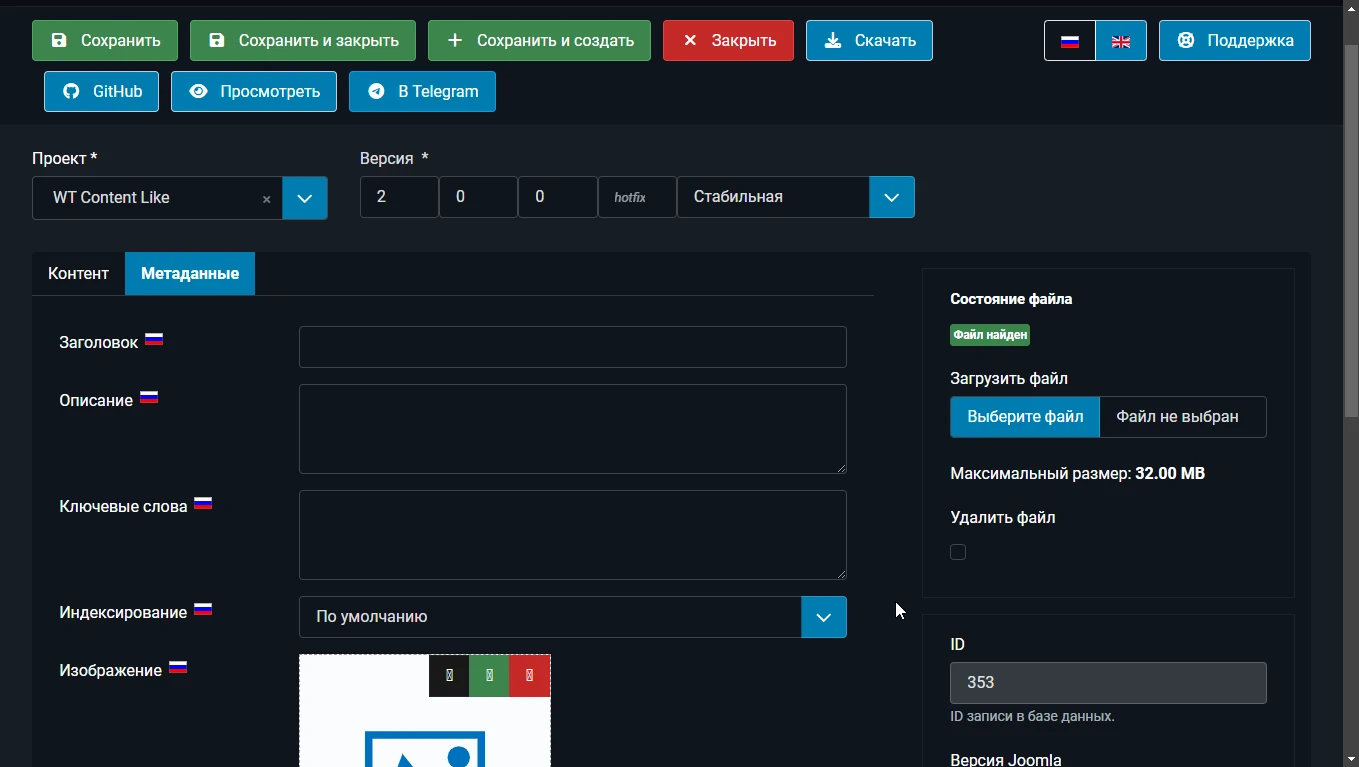Expand the stability dropdown chevron
Screen dimensions: 1359x767
click(x=892, y=197)
